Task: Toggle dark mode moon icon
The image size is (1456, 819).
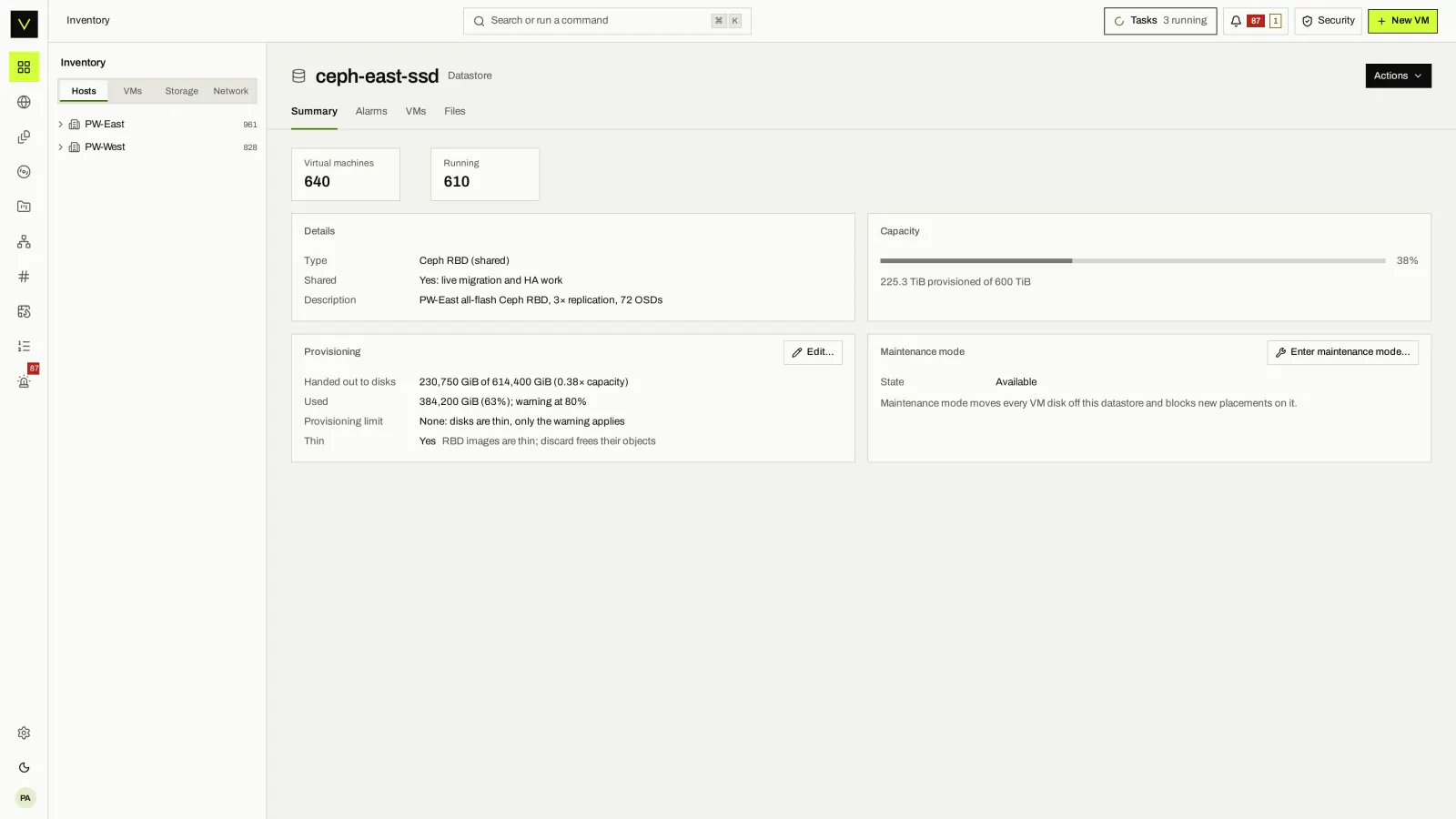Action: point(24,768)
